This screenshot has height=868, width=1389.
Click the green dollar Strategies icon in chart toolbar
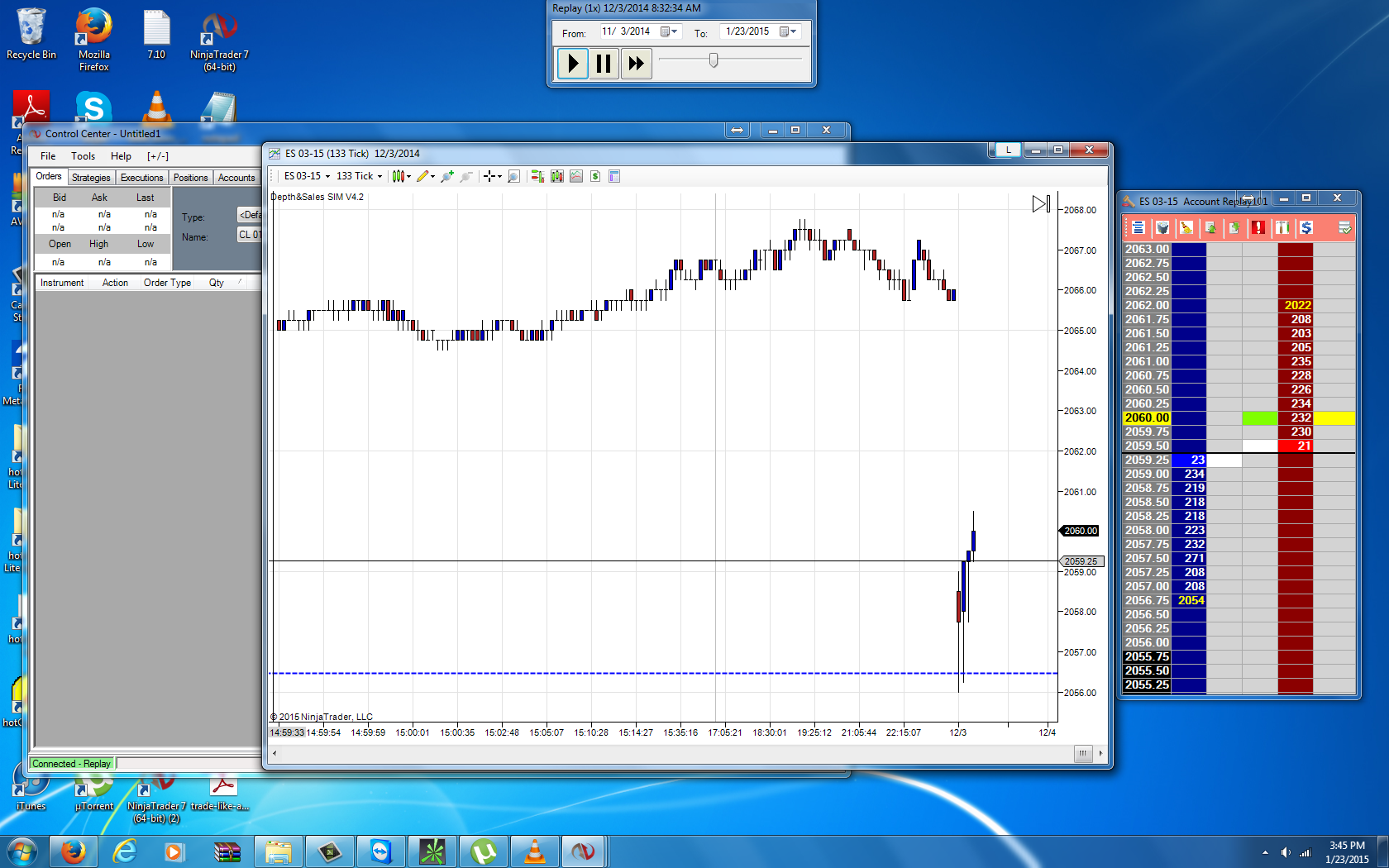click(595, 176)
